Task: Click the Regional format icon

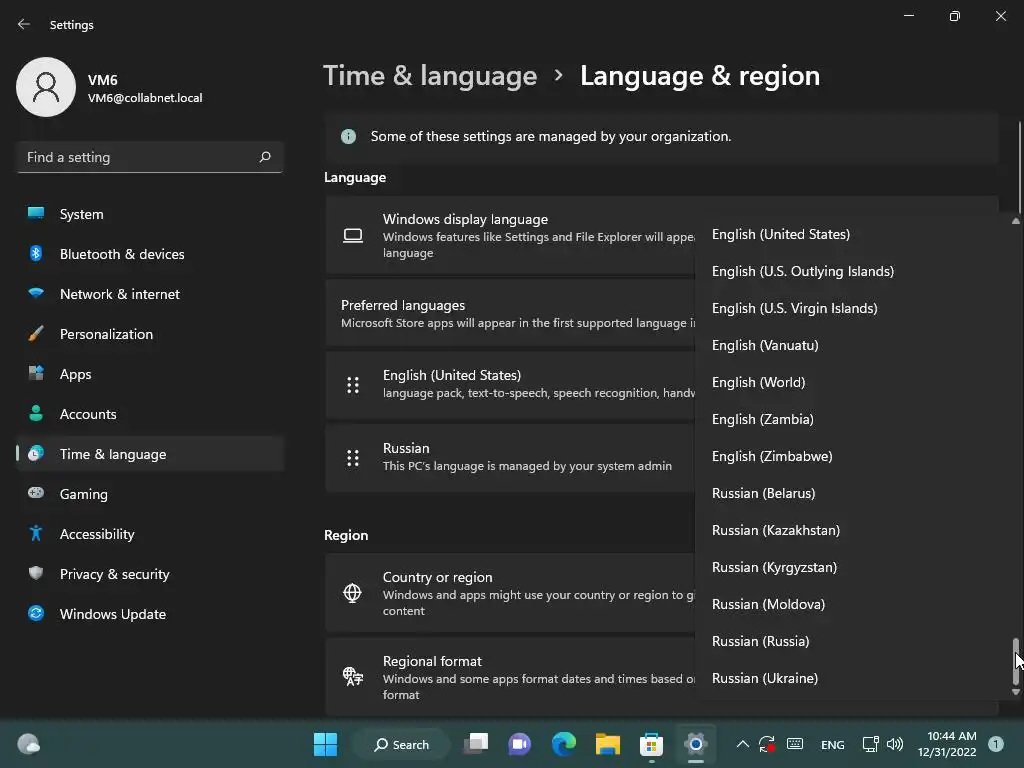Action: tap(353, 677)
